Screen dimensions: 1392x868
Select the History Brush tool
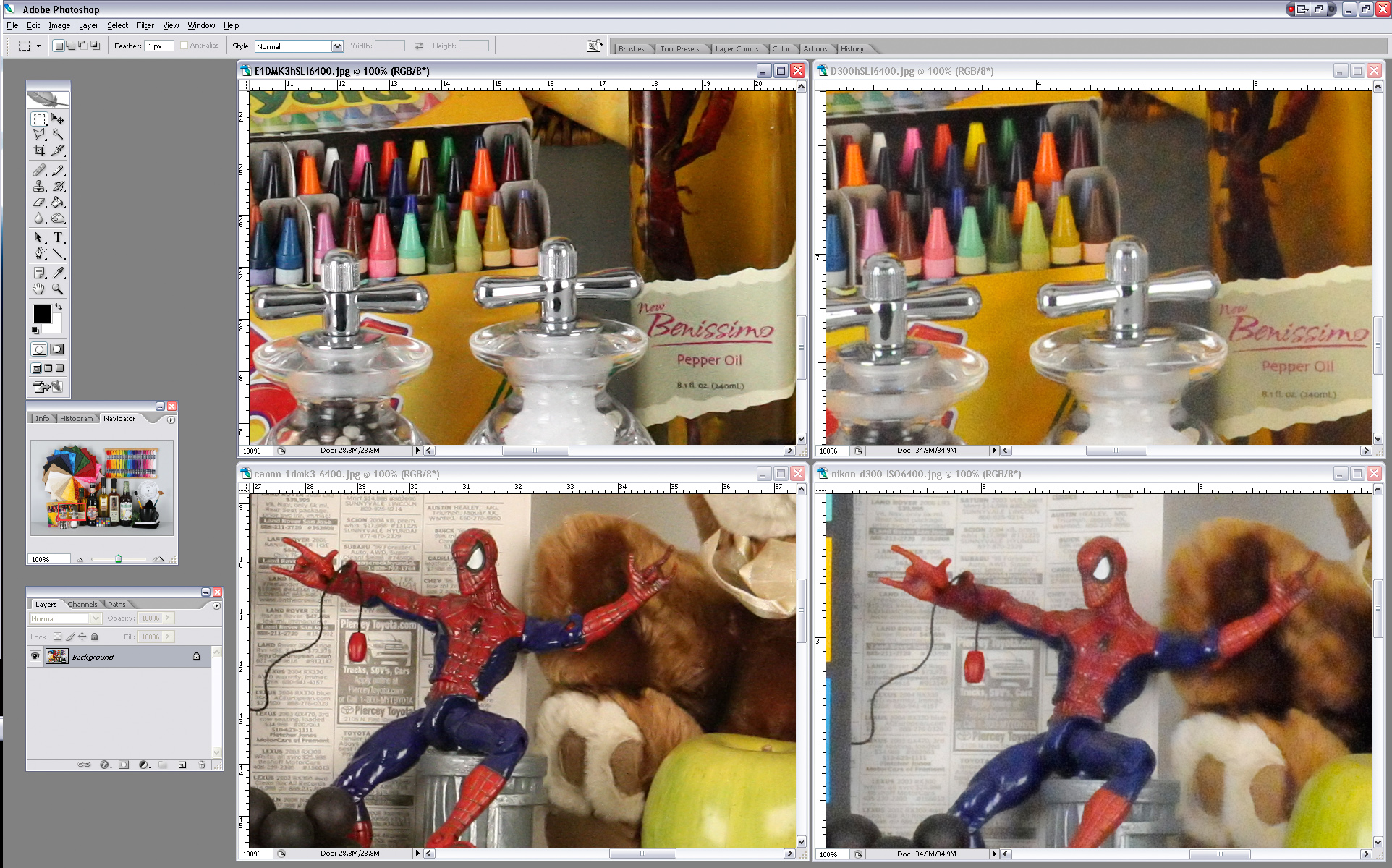[x=58, y=187]
